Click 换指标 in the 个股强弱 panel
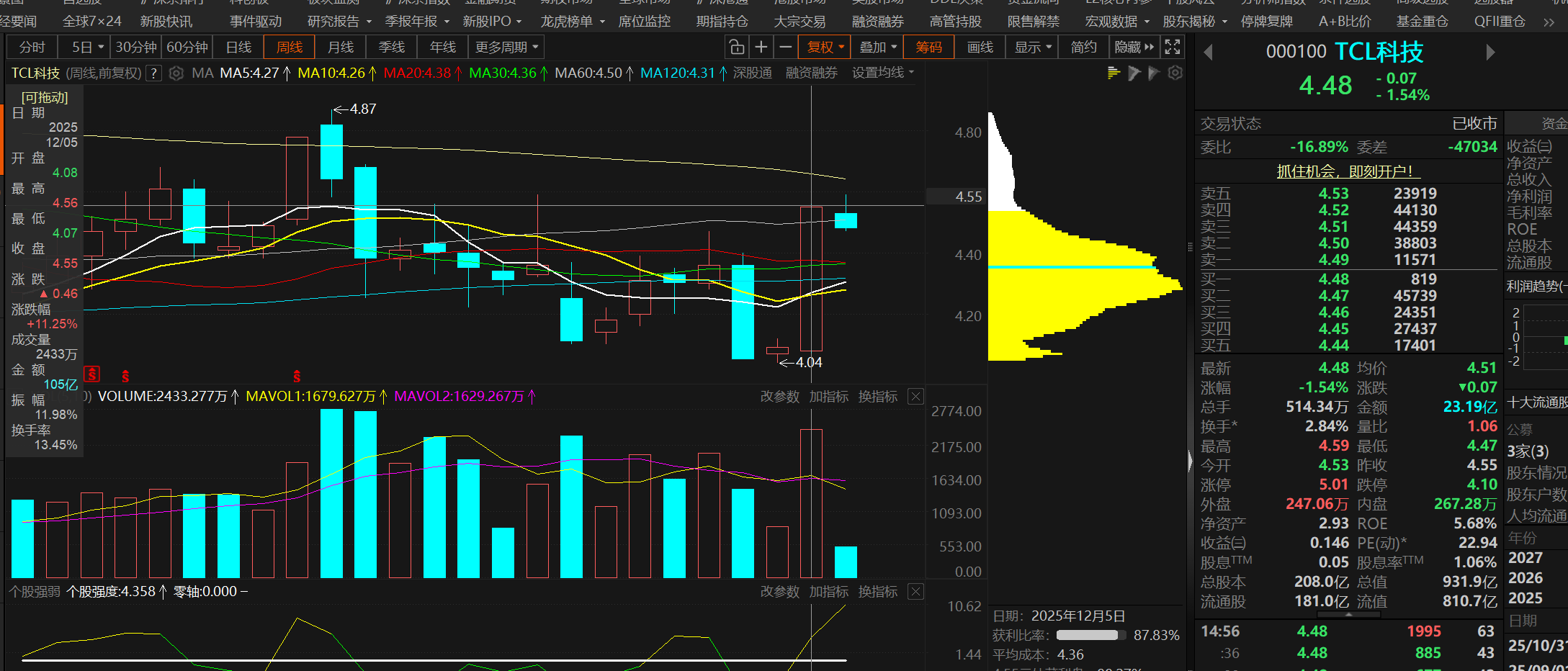 878,592
